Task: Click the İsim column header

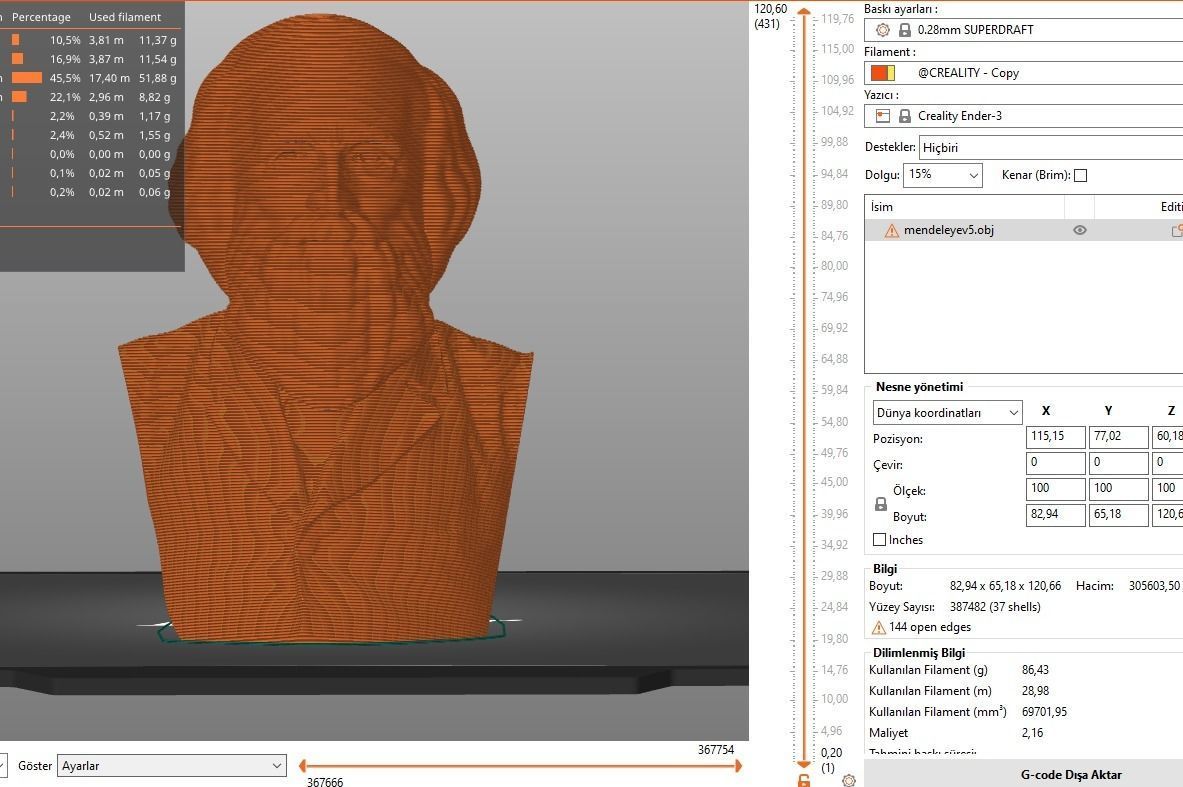Action: (964, 207)
